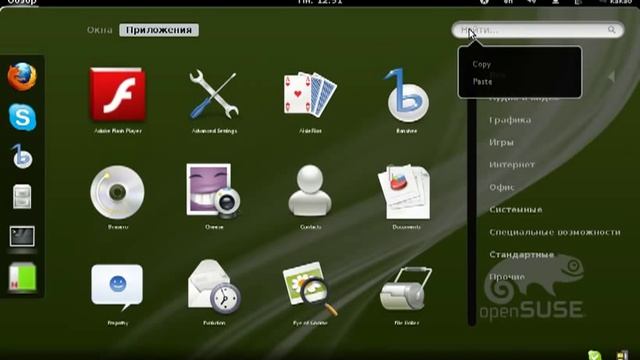The width and height of the screenshot is (640, 360).
Task: Open the green-and-white dock icon
Action: pos(22,277)
